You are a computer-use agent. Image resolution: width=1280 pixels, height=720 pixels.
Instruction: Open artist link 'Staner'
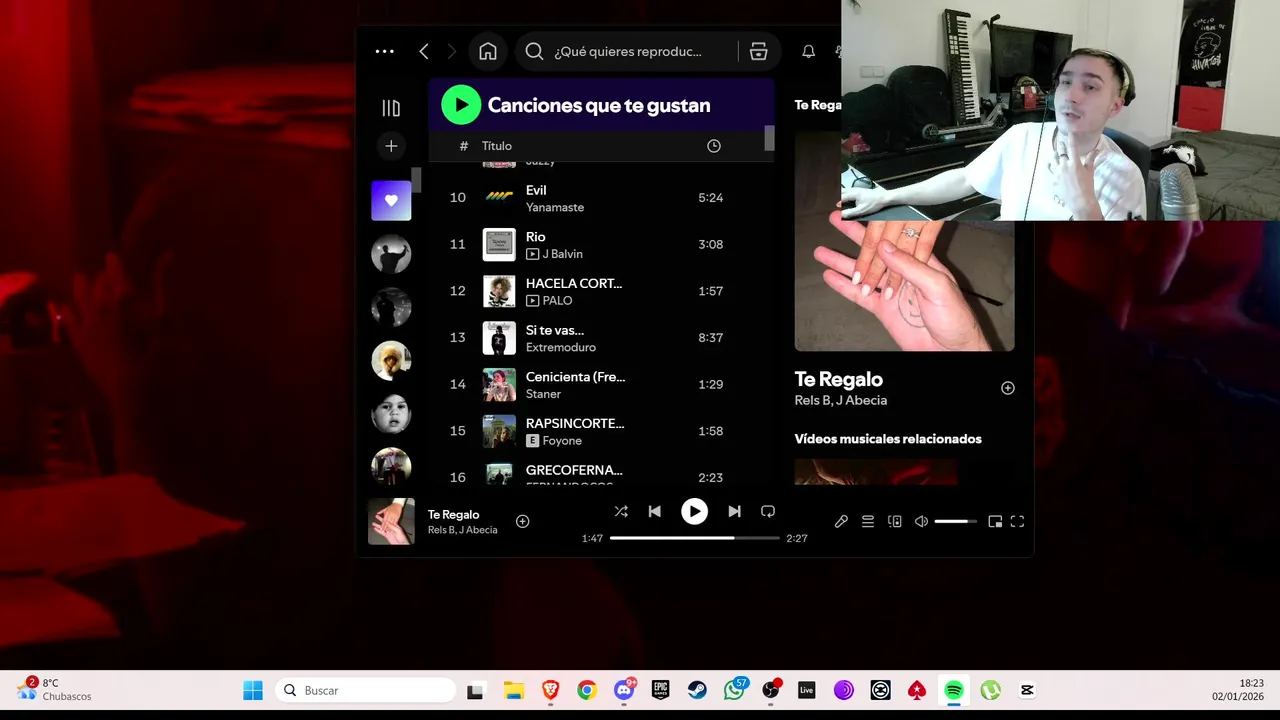[x=543, y=394]
